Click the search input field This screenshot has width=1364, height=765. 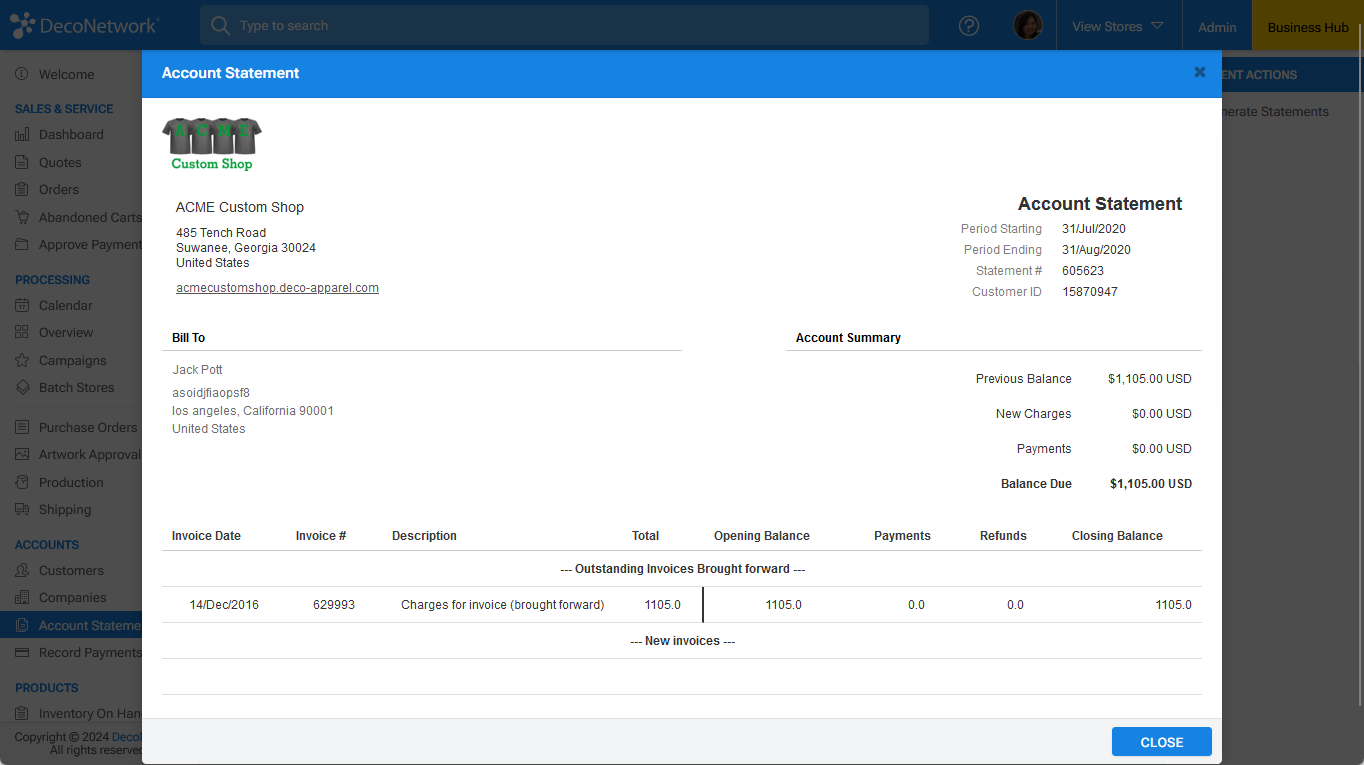pos(565,26)
